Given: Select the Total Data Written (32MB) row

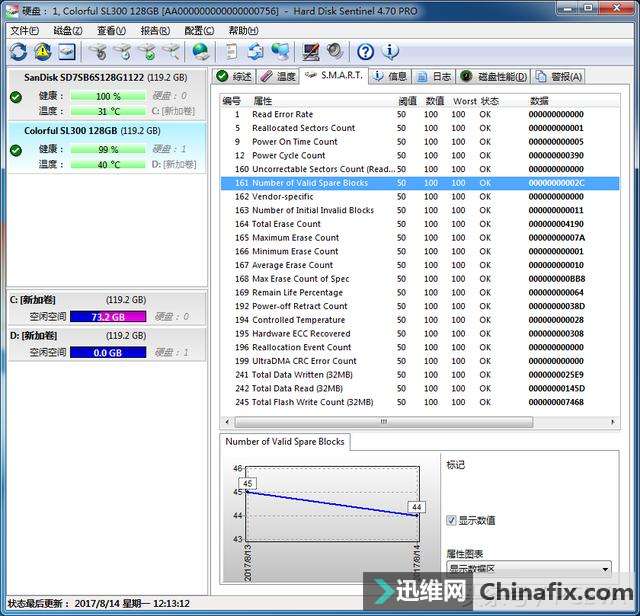Looking at the screenshot, I should pos(420,375).
